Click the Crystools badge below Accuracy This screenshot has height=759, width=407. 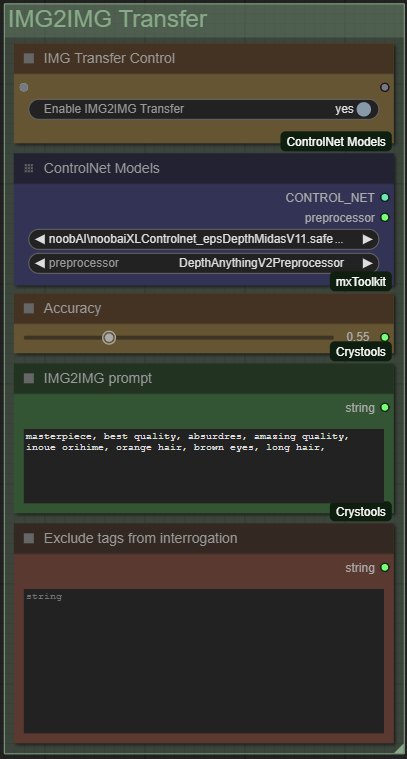[x=361, y=351]
